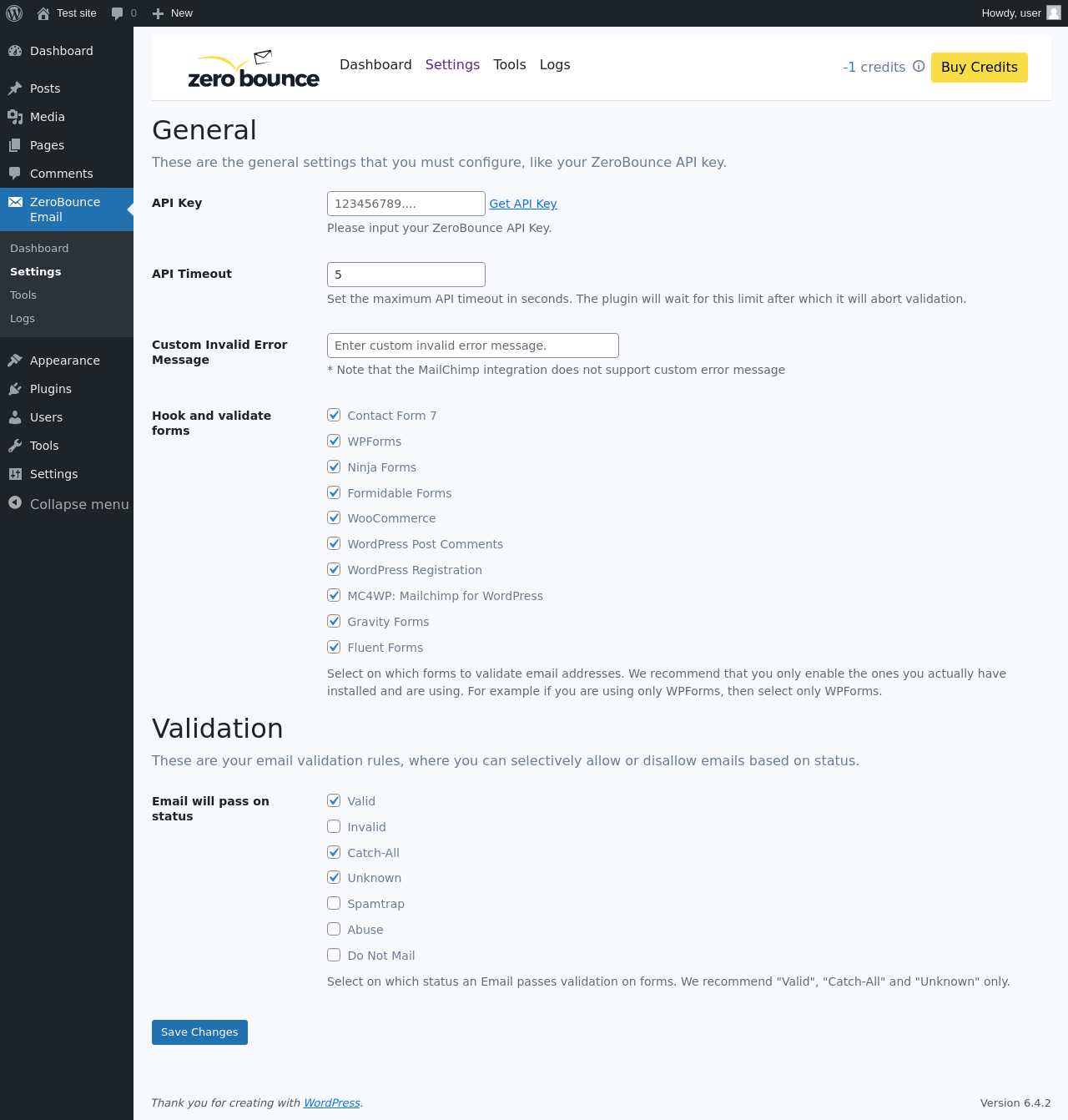Click the Test site home icon
1068x1120 pixels.
click(x=43, y=13)
